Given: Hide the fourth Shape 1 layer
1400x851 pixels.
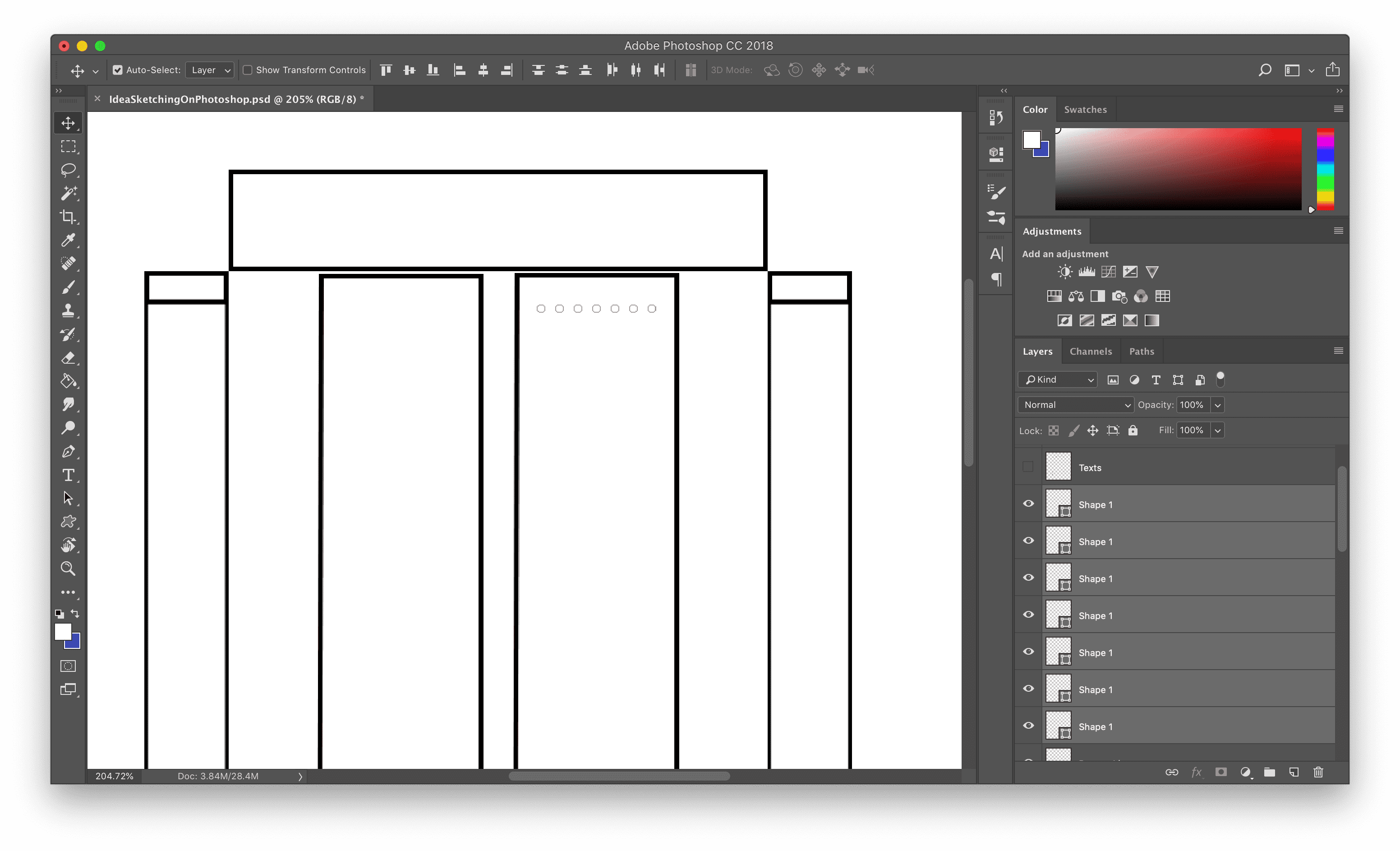Looking at the screenshot, I should click(x=1028, y=615).
